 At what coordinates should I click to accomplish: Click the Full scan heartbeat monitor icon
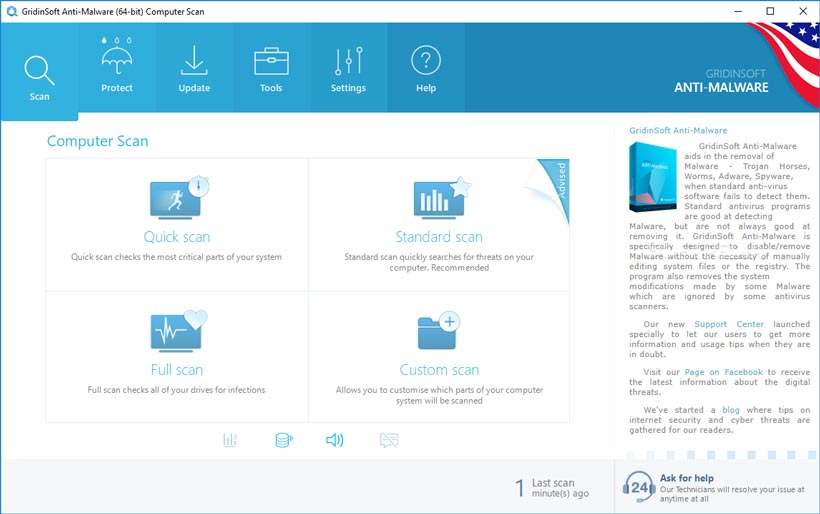pyautogui.click(x=179, y=330)
